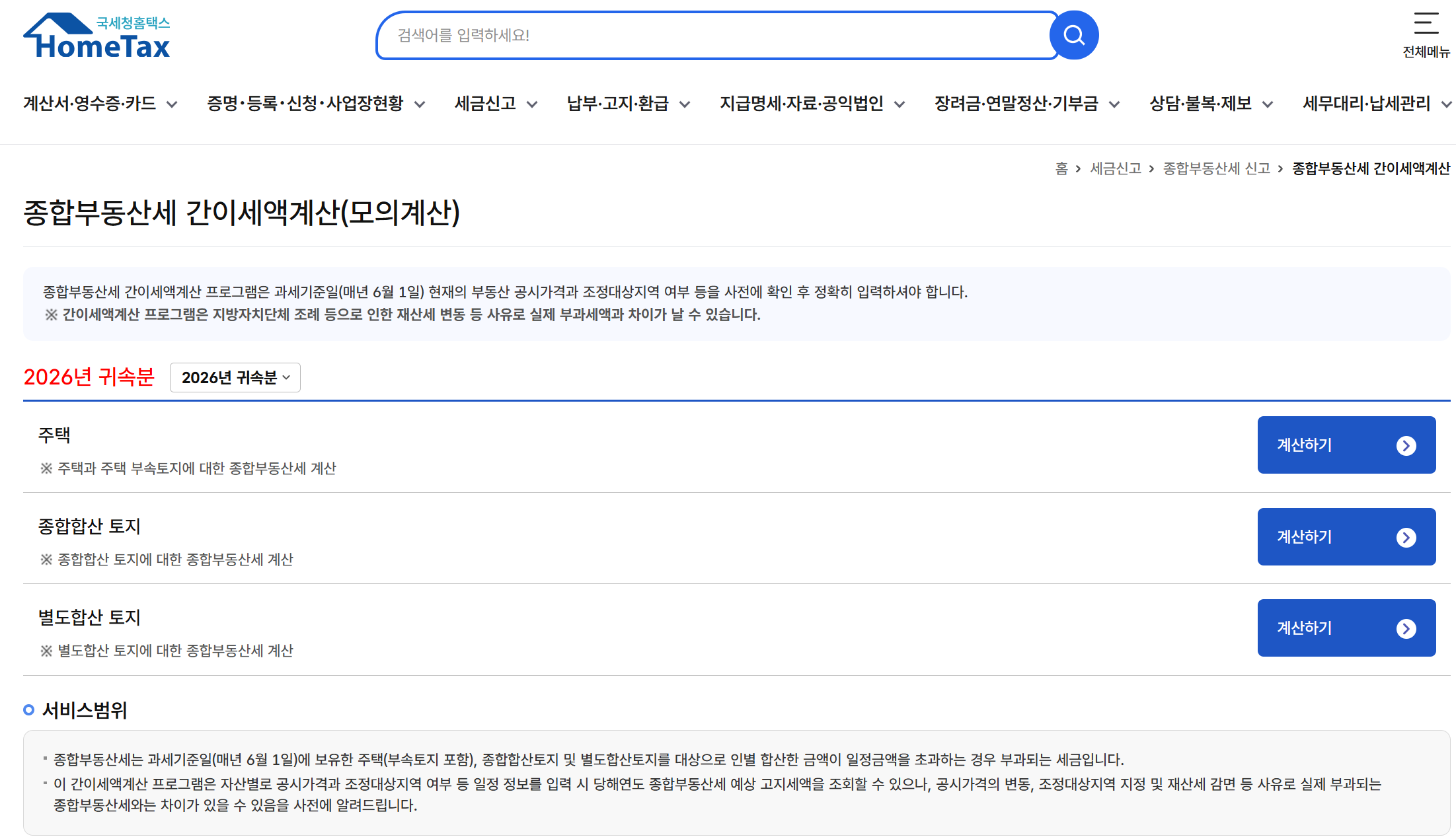Click the 전체메뉴 label

pyautogui.click(x=1426, y=52)
